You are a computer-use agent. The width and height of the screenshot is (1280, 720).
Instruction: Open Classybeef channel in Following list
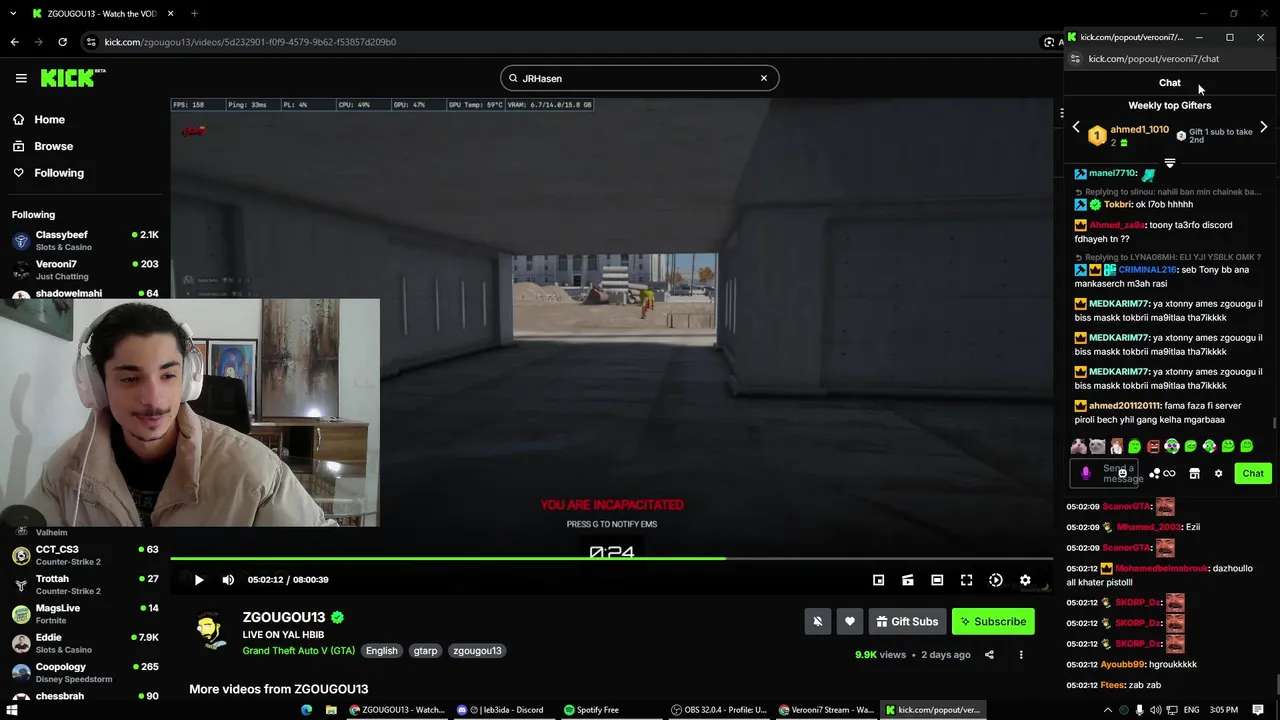[x=85, y=240]
